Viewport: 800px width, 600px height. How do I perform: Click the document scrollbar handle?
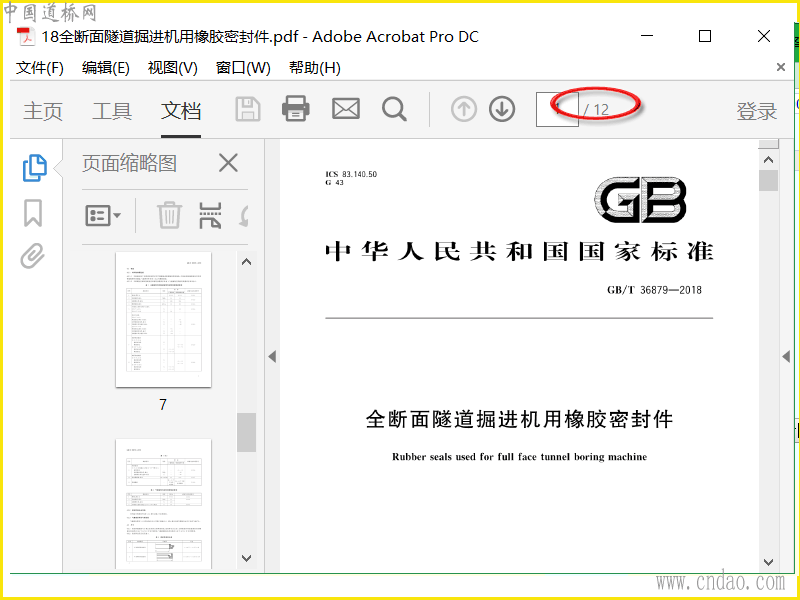(768, 181)
